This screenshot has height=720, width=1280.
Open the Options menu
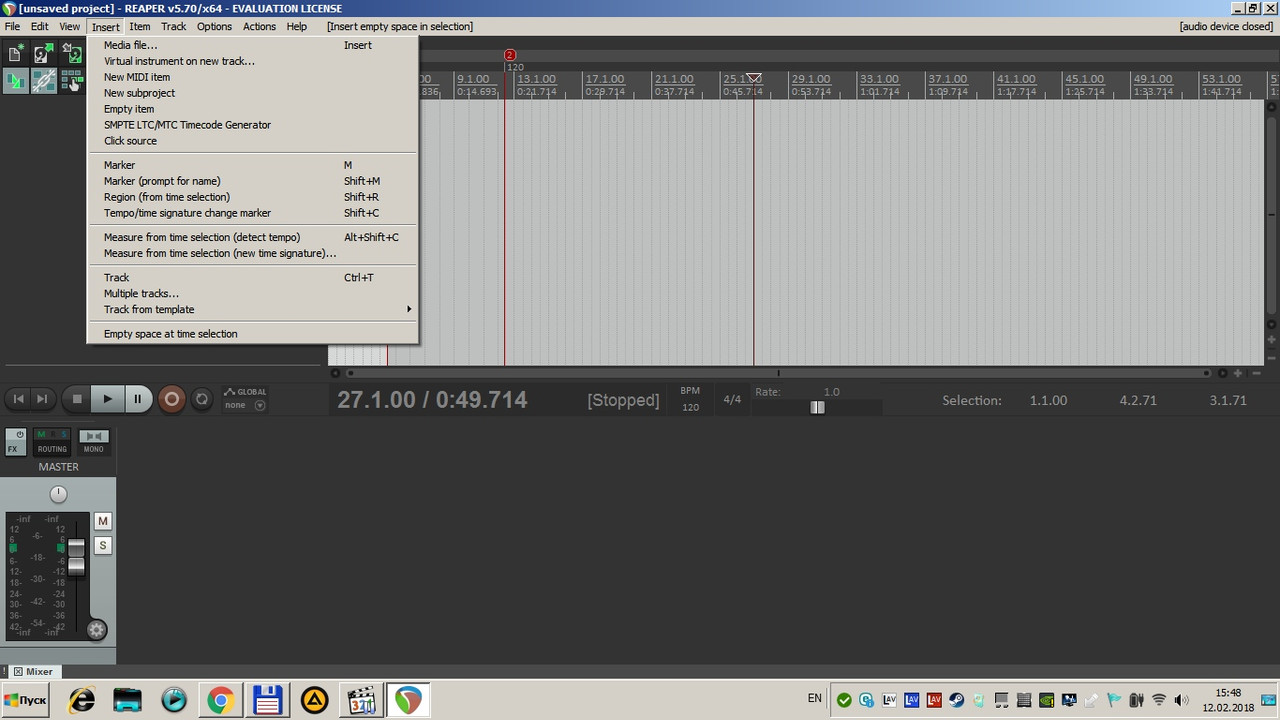click(x=214, y=27)
